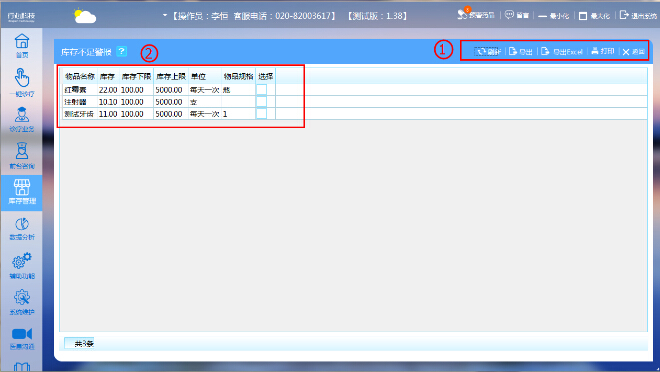This screenshot has height=372, width=660.
Task: Click the 物品名称 column header
Action: pyautogui.click(x=80, y=76)
